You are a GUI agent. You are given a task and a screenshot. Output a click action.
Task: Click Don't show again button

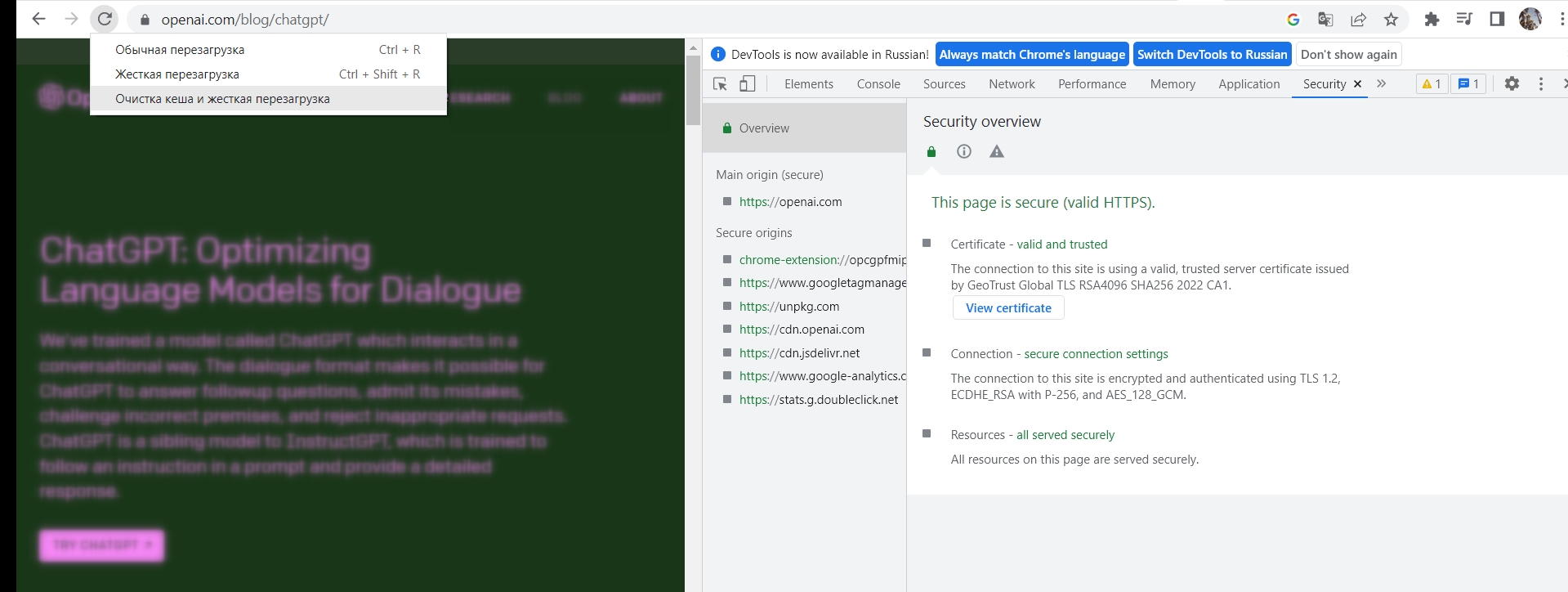(1349, 55)
